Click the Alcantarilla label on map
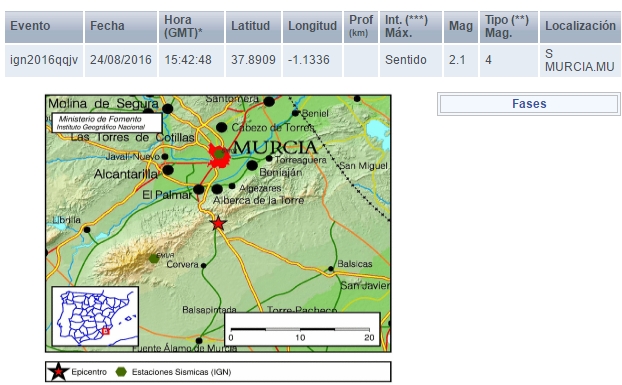 [x=126, y=174]
